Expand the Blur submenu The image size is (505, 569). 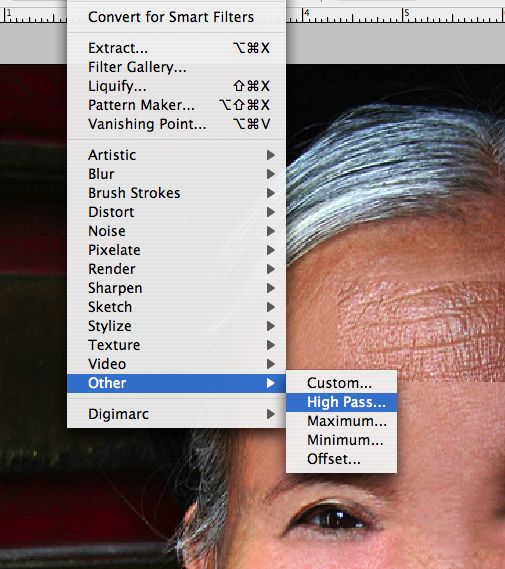click(x=176, y=174)
